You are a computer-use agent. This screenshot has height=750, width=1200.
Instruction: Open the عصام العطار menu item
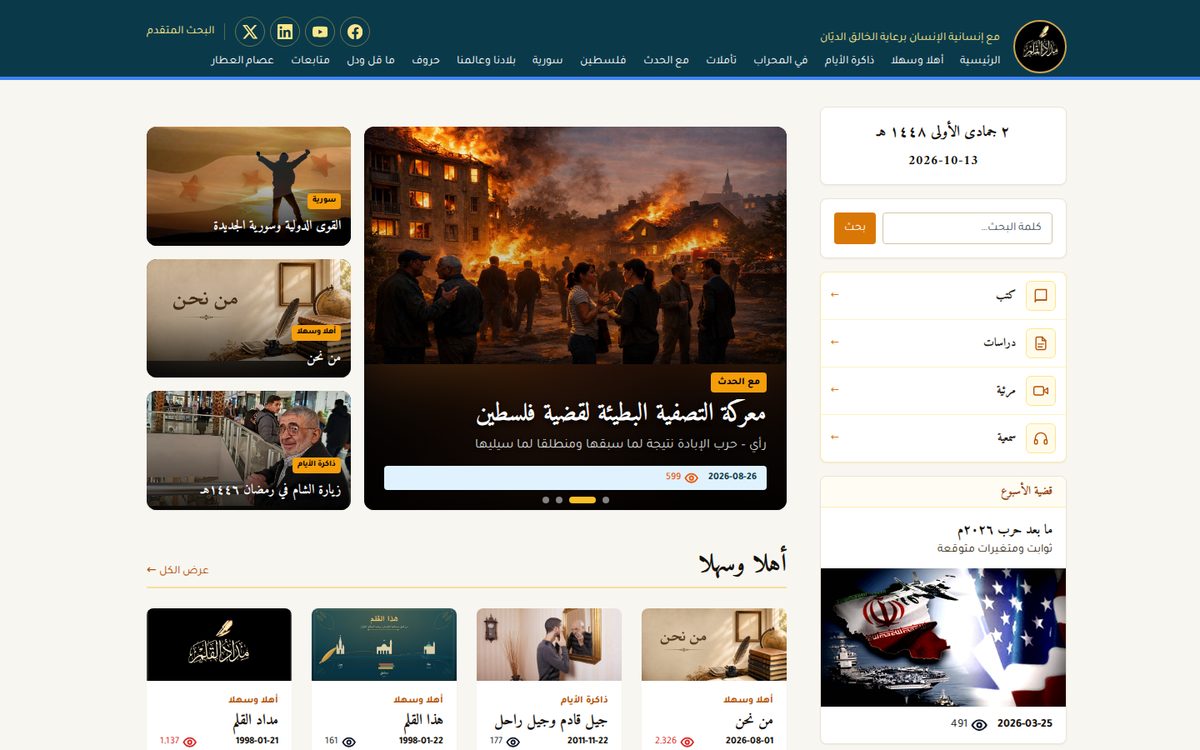click(243, 60)
